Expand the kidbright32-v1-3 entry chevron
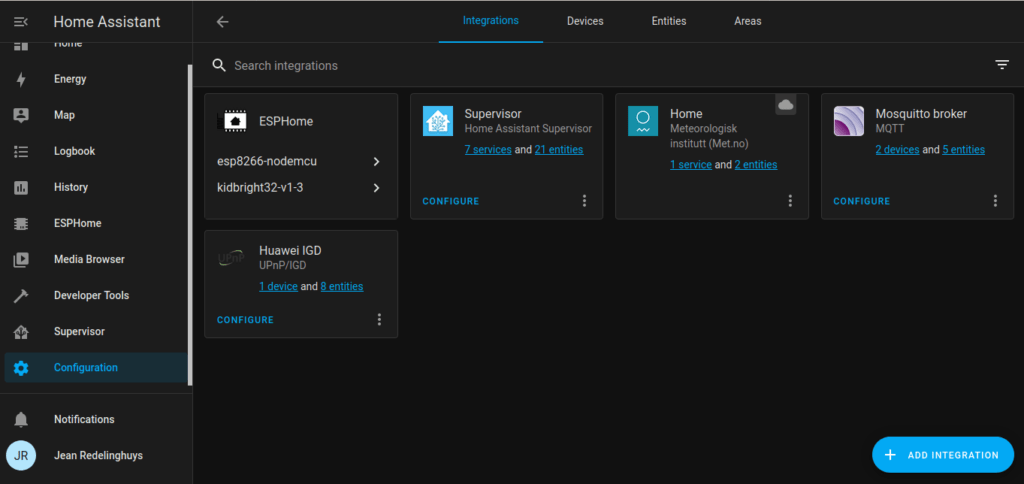1024x484 pixels. [376, 188]
